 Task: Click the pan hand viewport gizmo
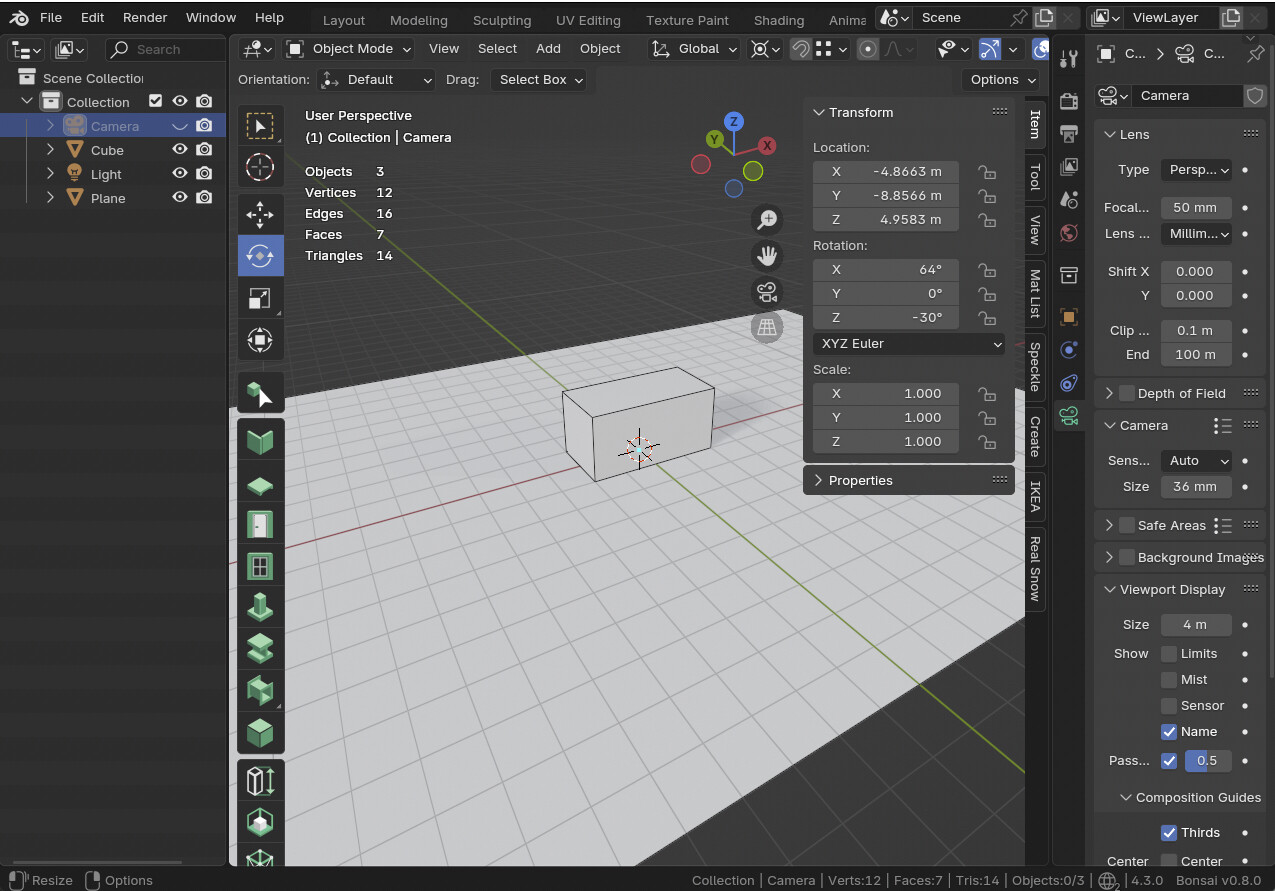767,256
